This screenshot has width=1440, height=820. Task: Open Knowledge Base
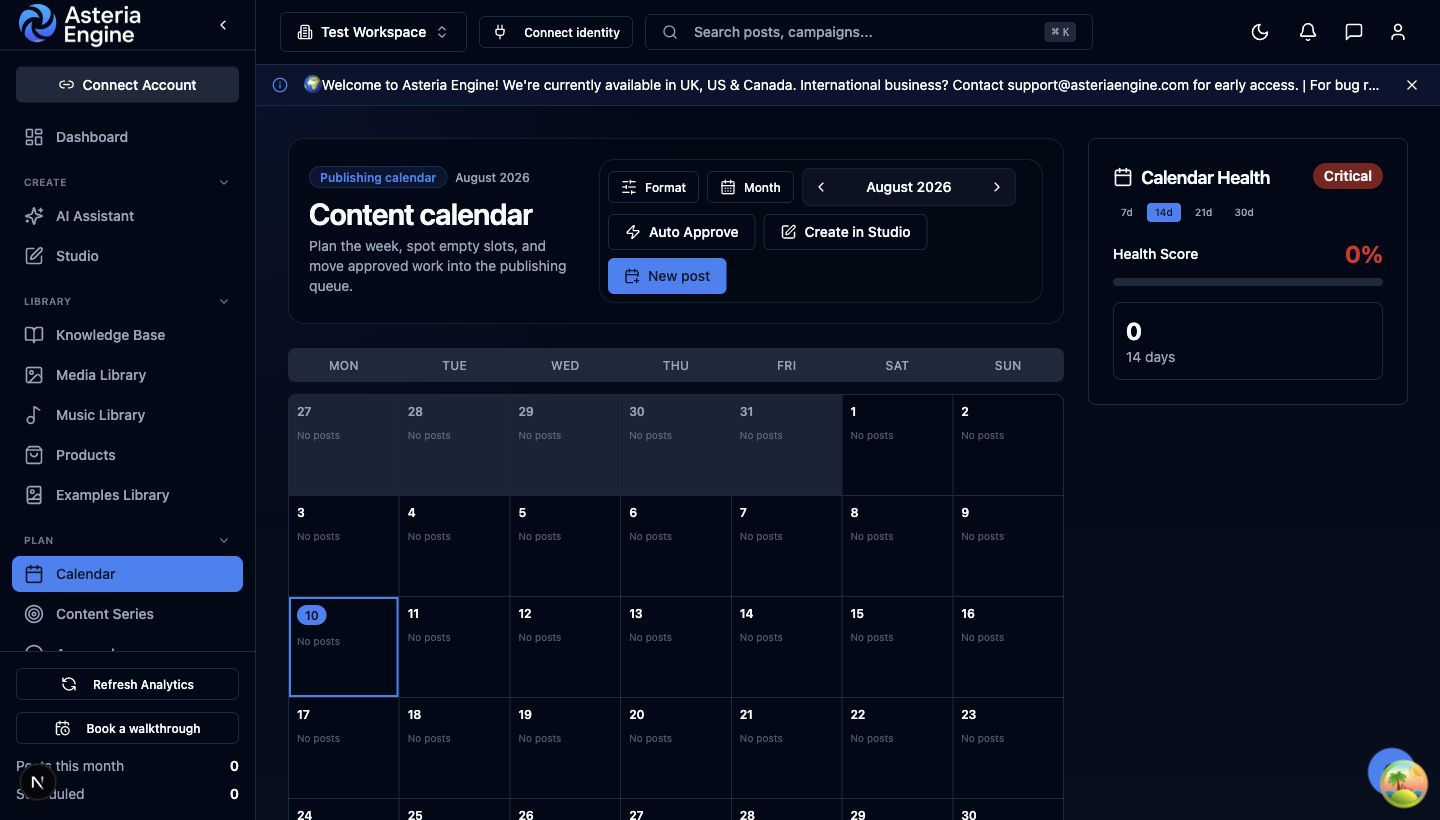click(x=127, y=335)
